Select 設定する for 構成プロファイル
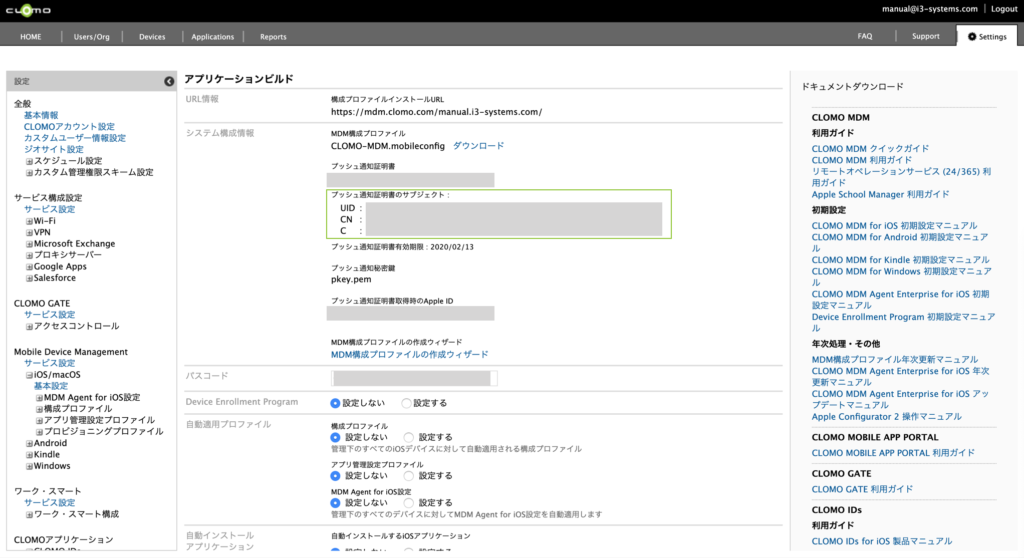Image resolution: width=1024 pixels, height=558 pixels. [x=409, y=438]
